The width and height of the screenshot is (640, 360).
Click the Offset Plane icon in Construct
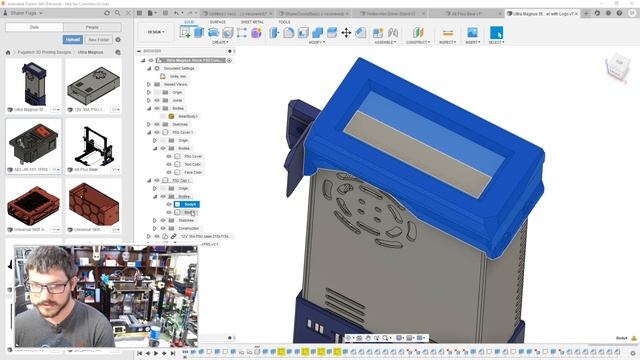click(x=418, y=33)
